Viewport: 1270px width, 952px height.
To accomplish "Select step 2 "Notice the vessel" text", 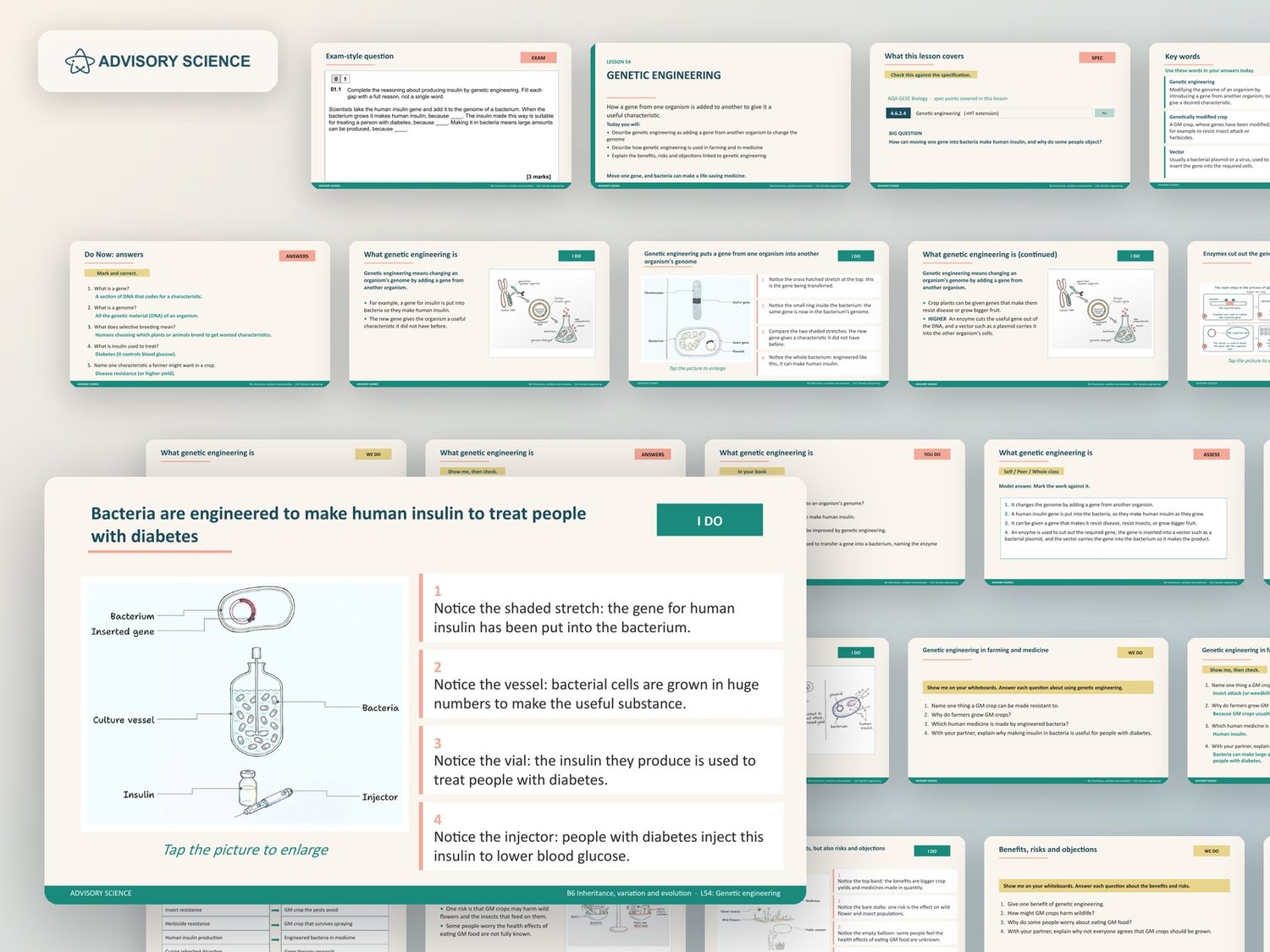I will click(596, 694).
